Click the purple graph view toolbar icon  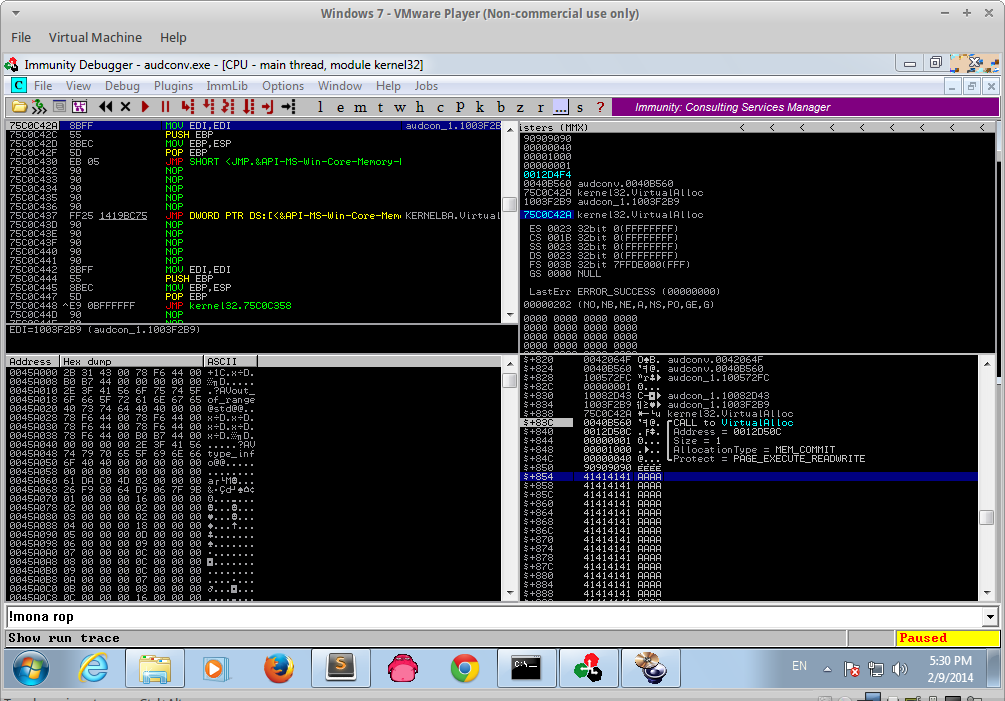pyautogui.click(x=79, y=107)
